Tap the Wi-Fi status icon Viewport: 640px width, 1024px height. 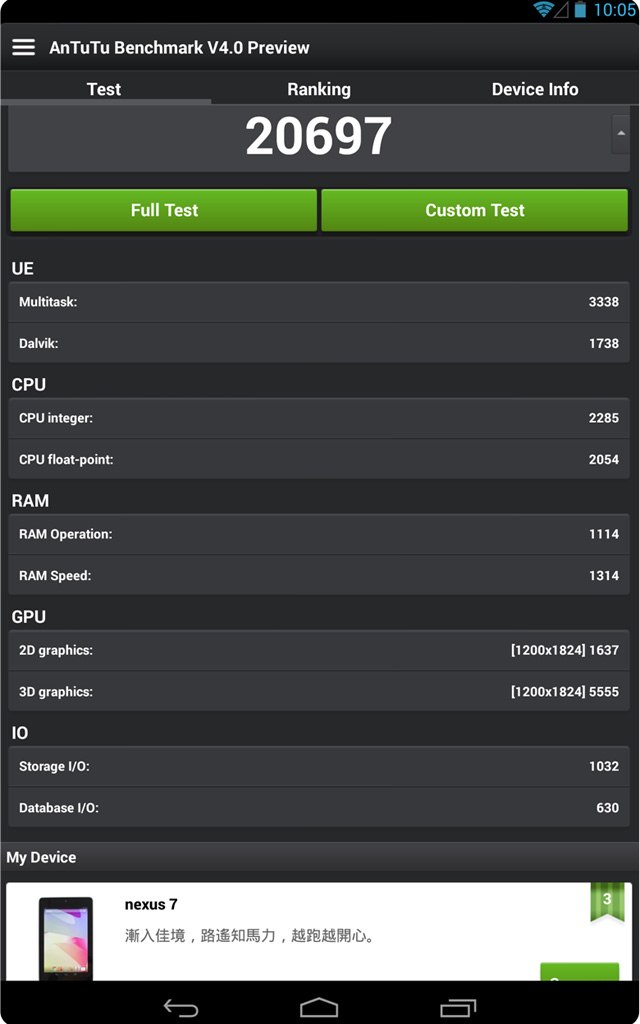[543, 9]
